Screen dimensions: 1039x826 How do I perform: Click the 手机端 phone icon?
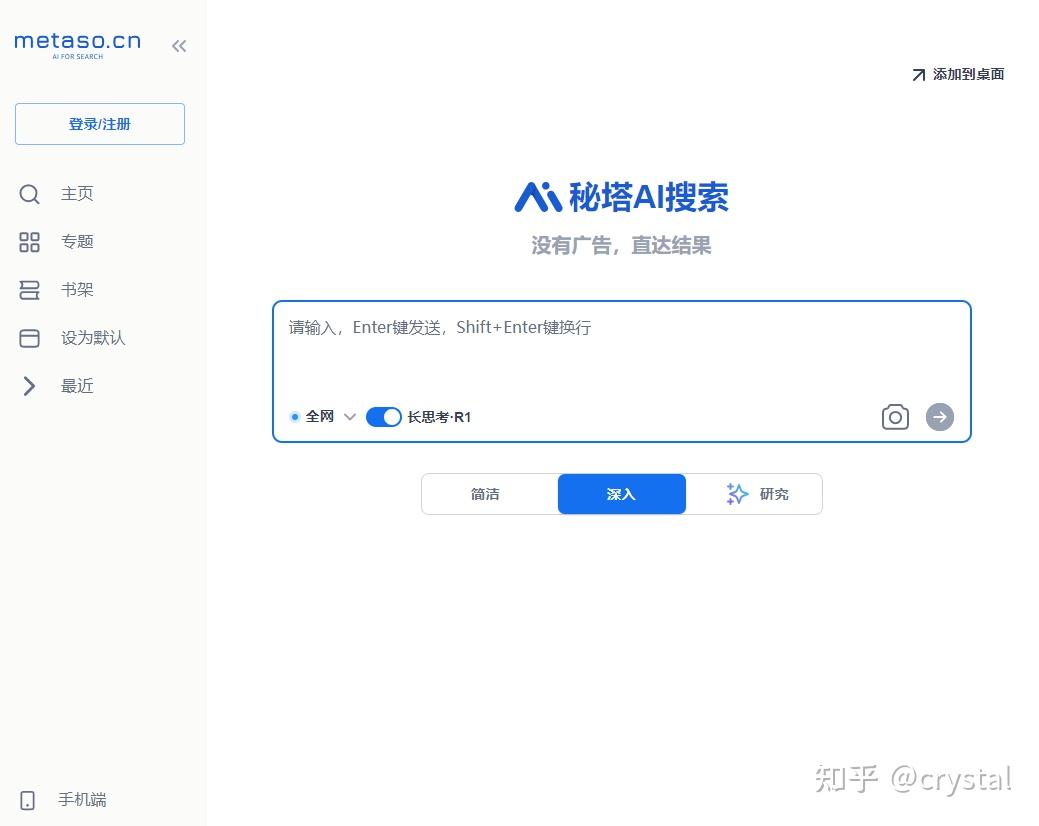tap(28, 800)
